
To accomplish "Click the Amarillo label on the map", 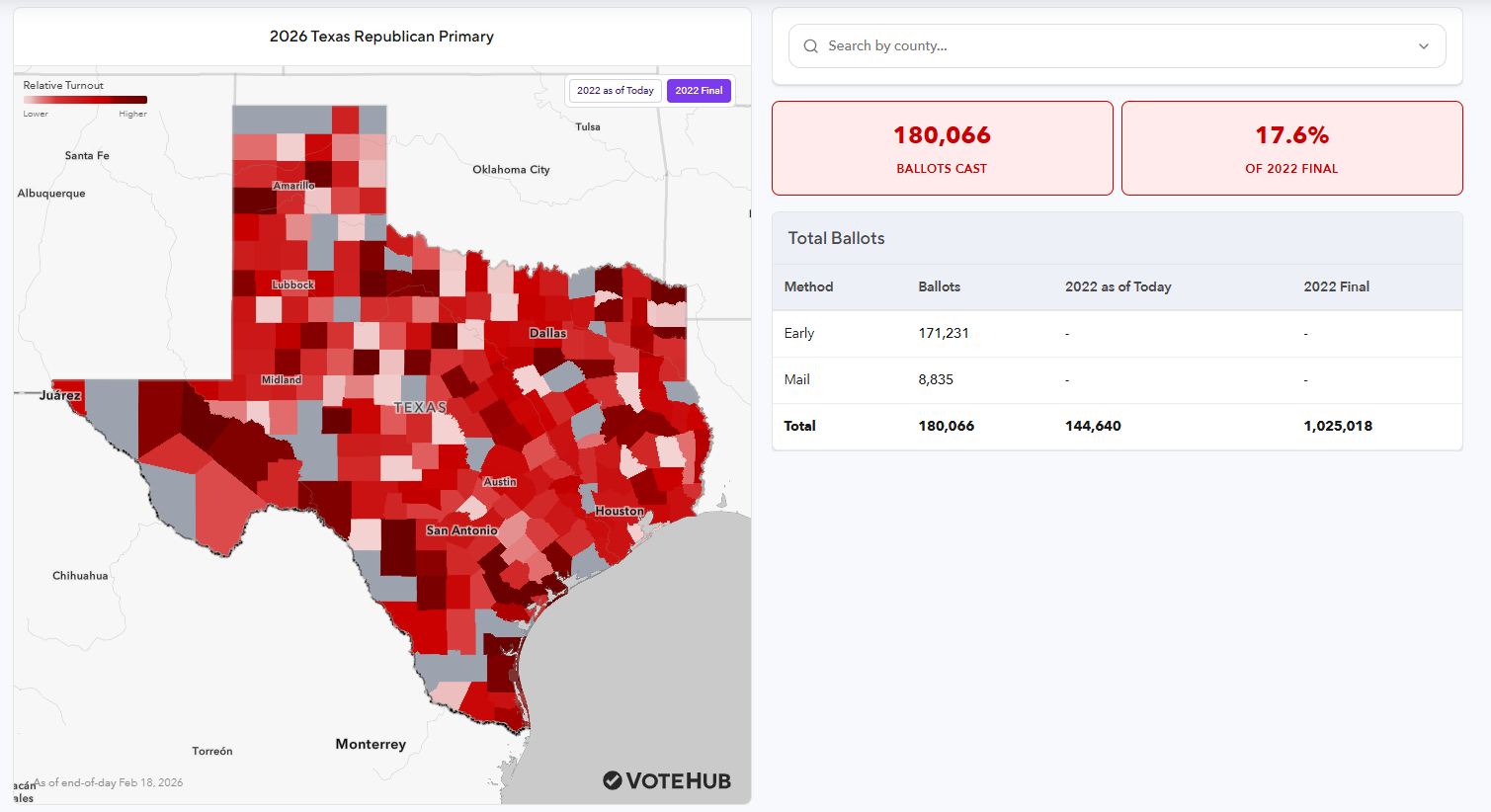I will [x=293, y=186].
